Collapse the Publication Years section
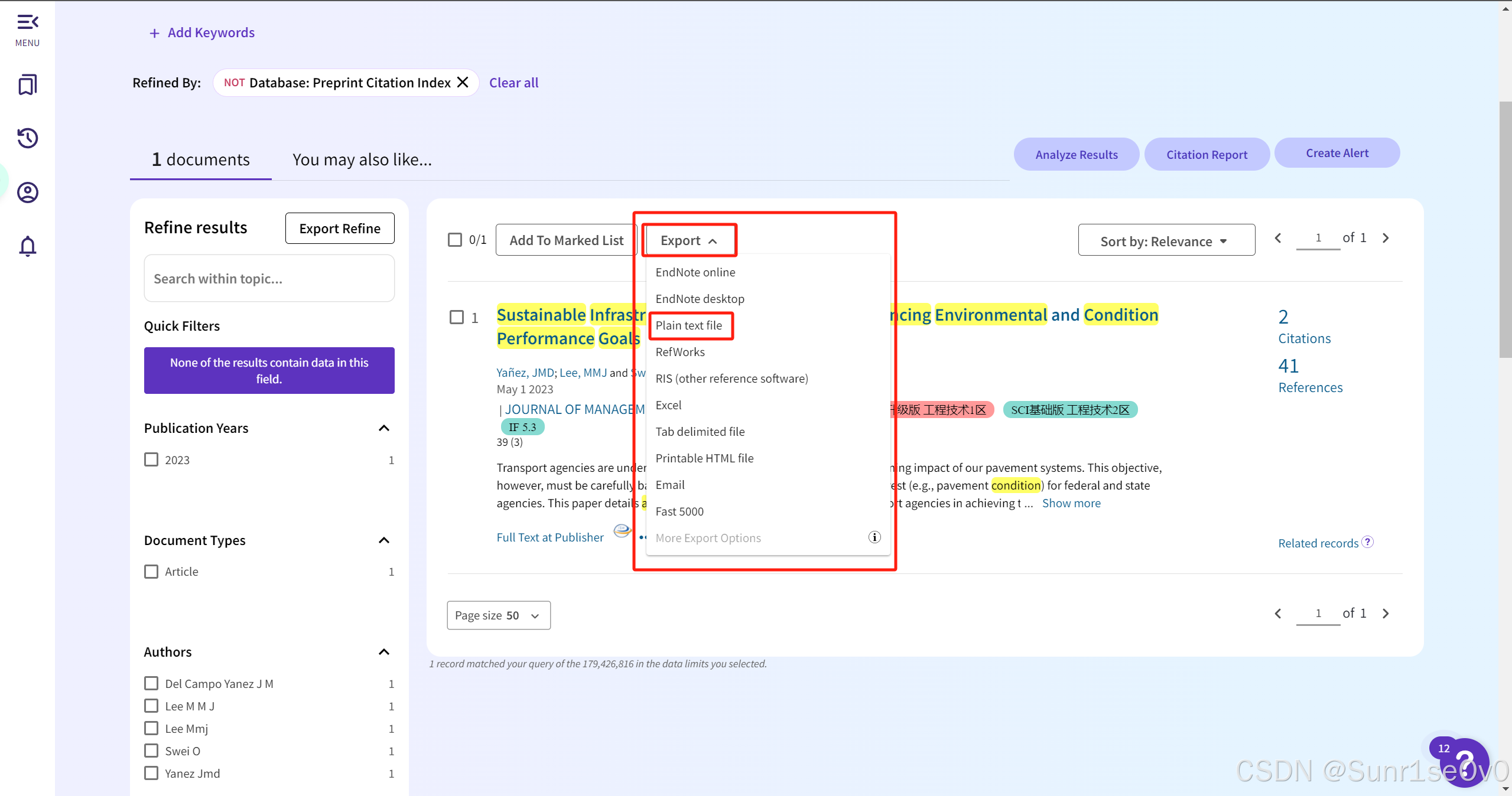Screen dimensions: 1512x796 [384, 428]
